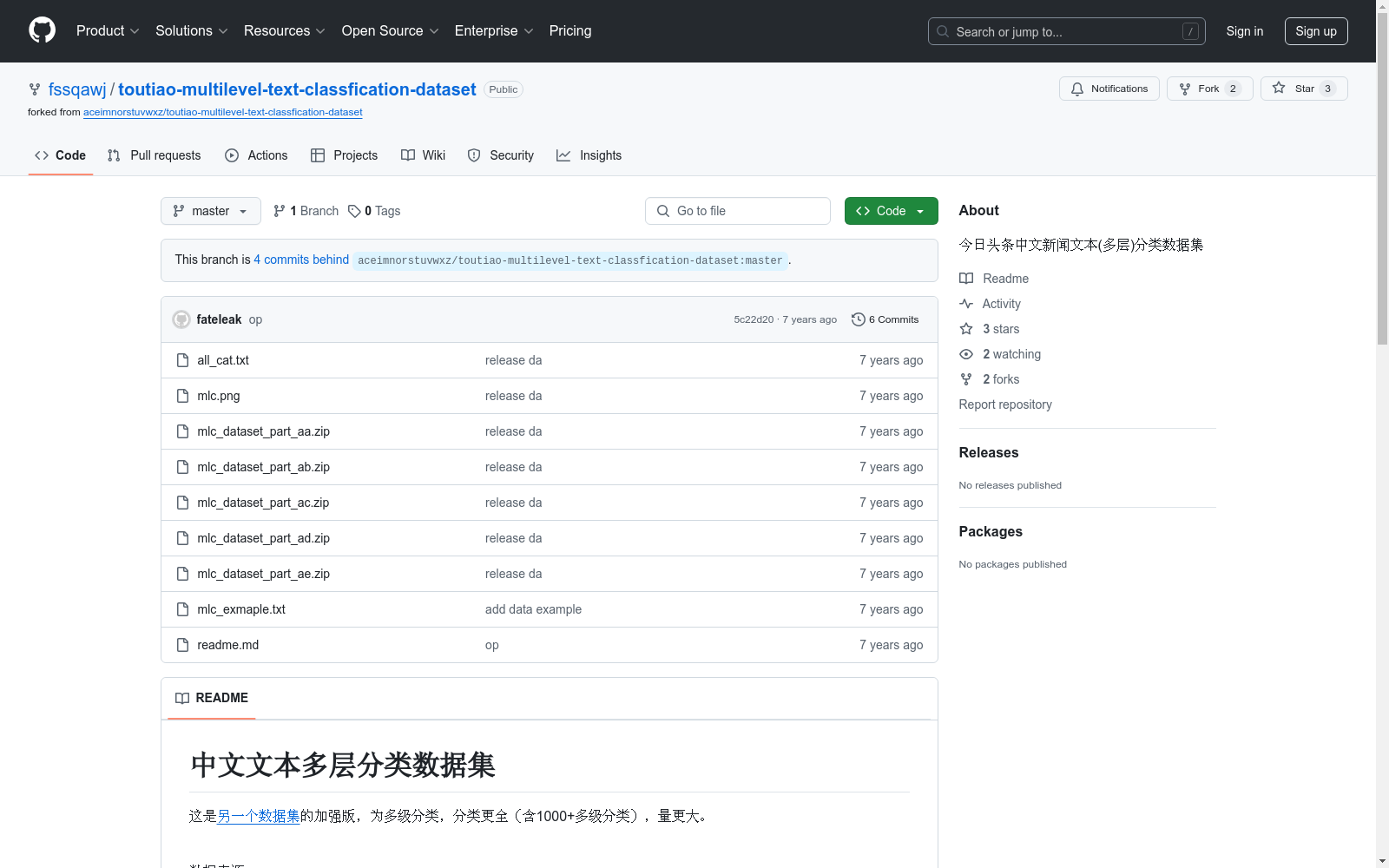Open the 4 commits behind link
This screenshot has height=868, width=1389.
click(301, 260)
